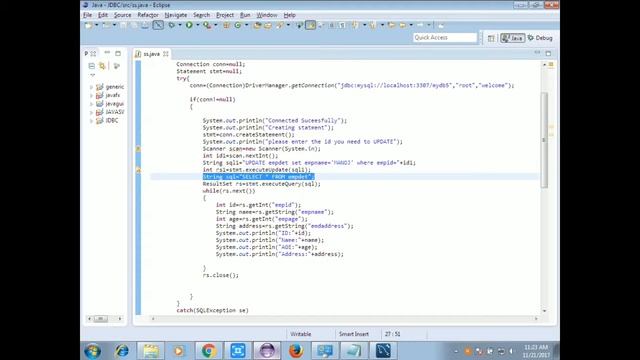640x360 pixels.
Task: Expand the javafx project tree node
Action: [91, 95]
